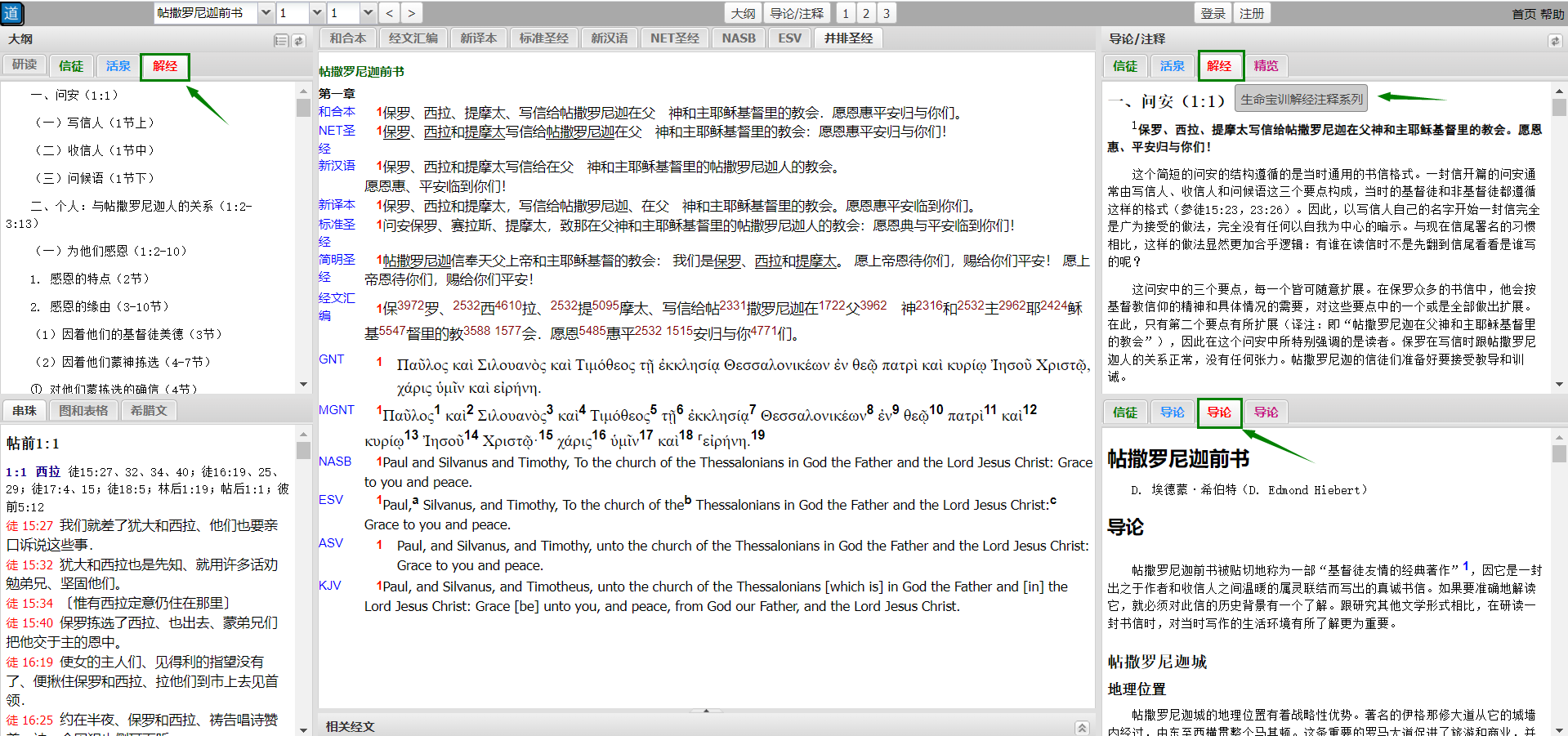The image size is (1568, 736).
Task: Select outline item 感恩的特点（2节）
Action: [99, 279]
